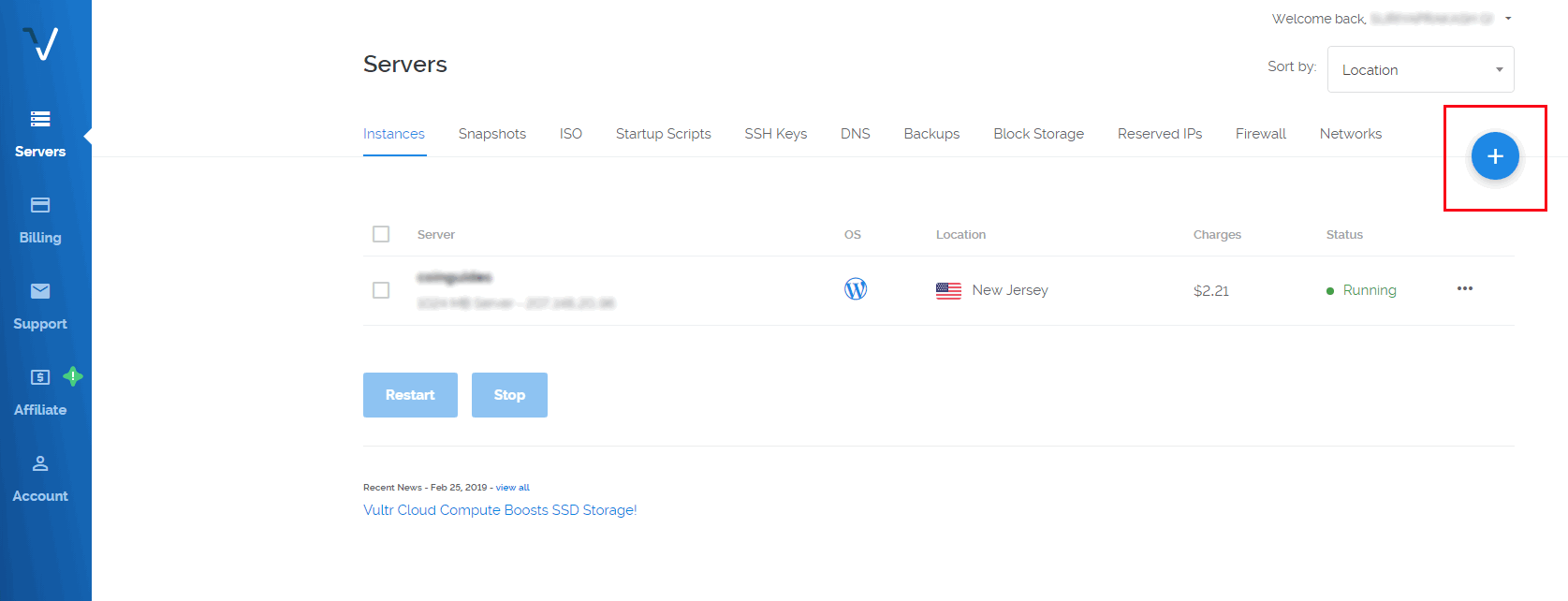Click the blue plus deploy server button
Image resolution: width=1568 pixels, height=601 pixels.
(x=1494, y=156)
